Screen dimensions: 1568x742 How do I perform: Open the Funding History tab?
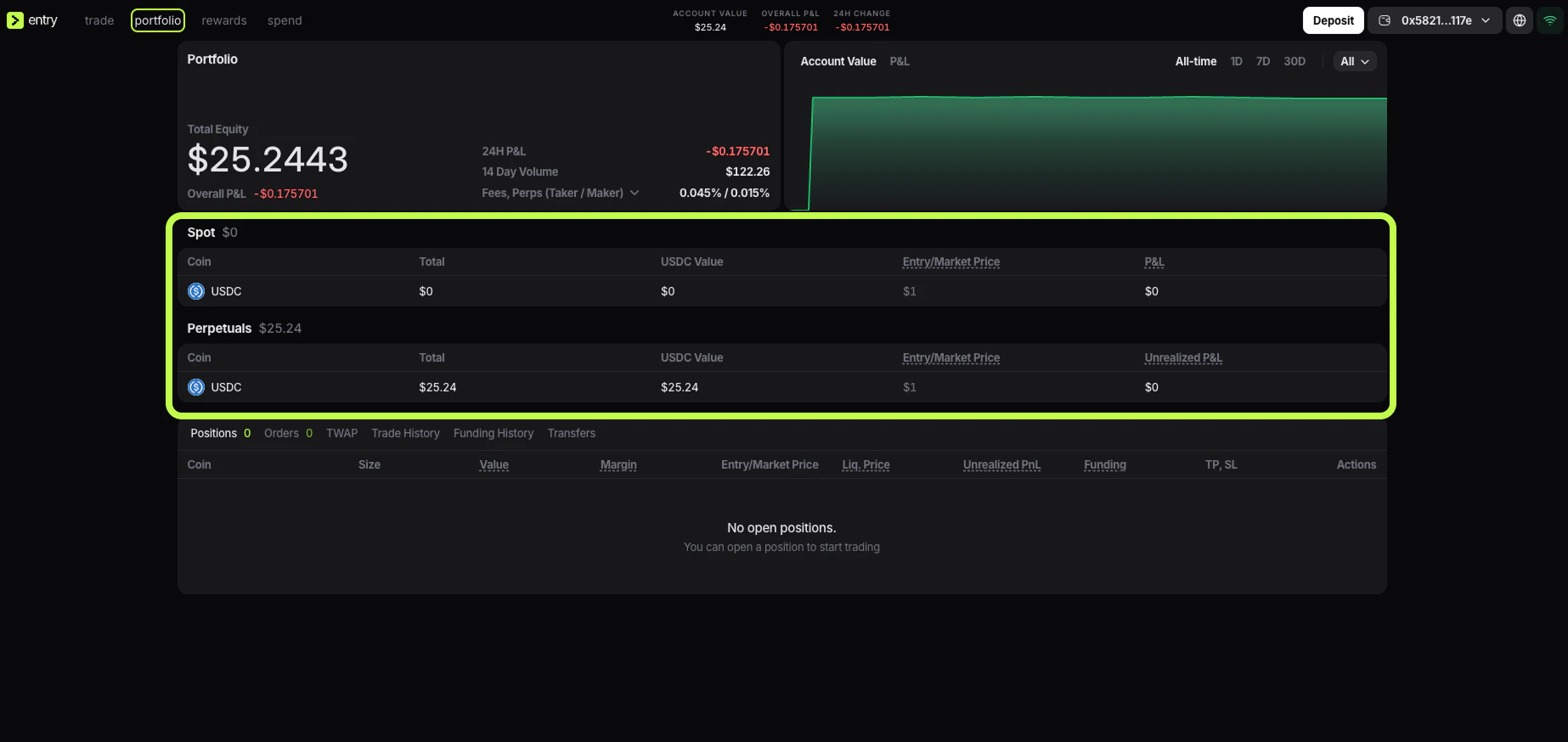(494, 433)
